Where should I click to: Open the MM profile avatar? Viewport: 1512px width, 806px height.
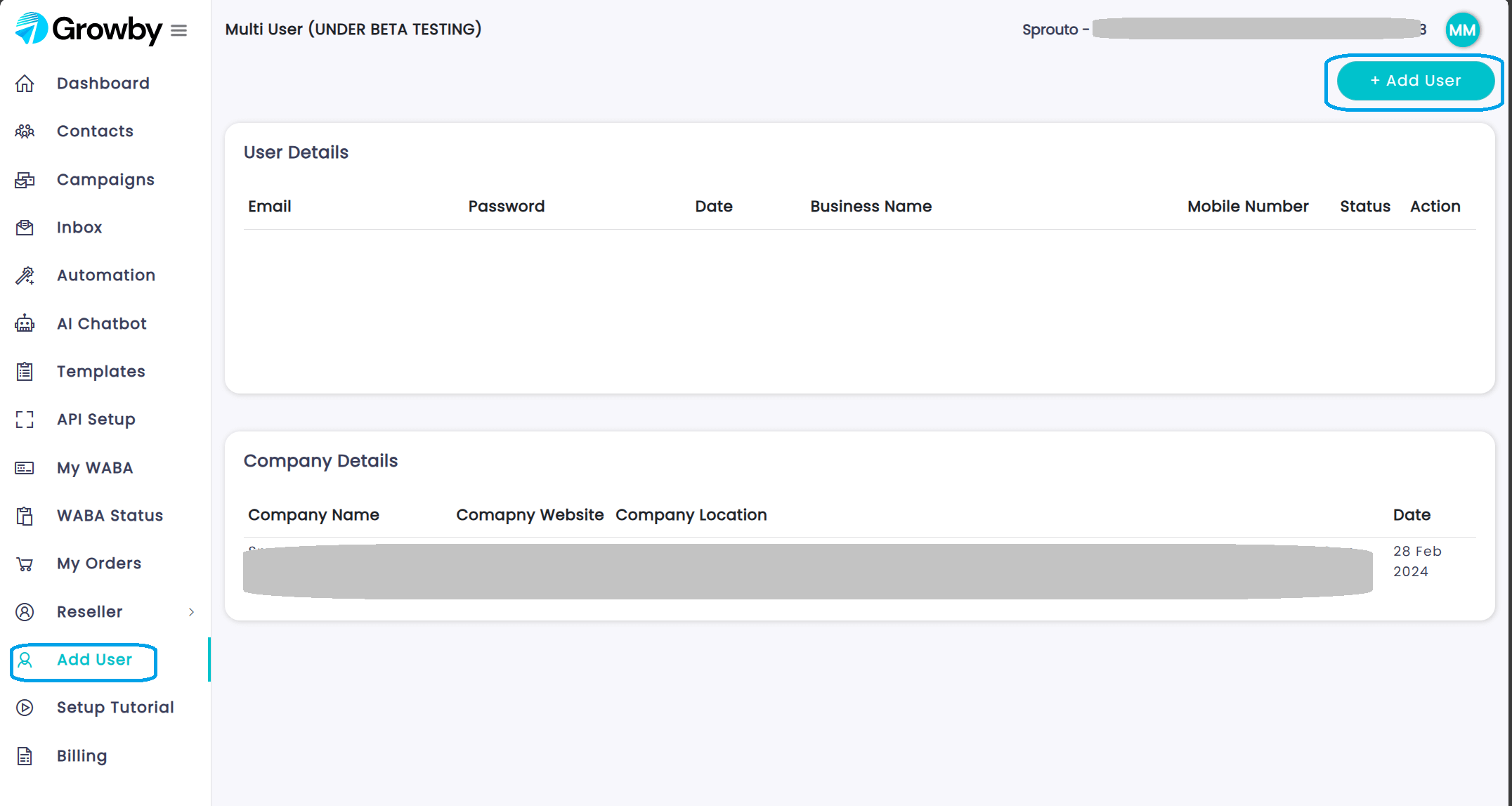pyautogui.click(x=1462, y=30)
